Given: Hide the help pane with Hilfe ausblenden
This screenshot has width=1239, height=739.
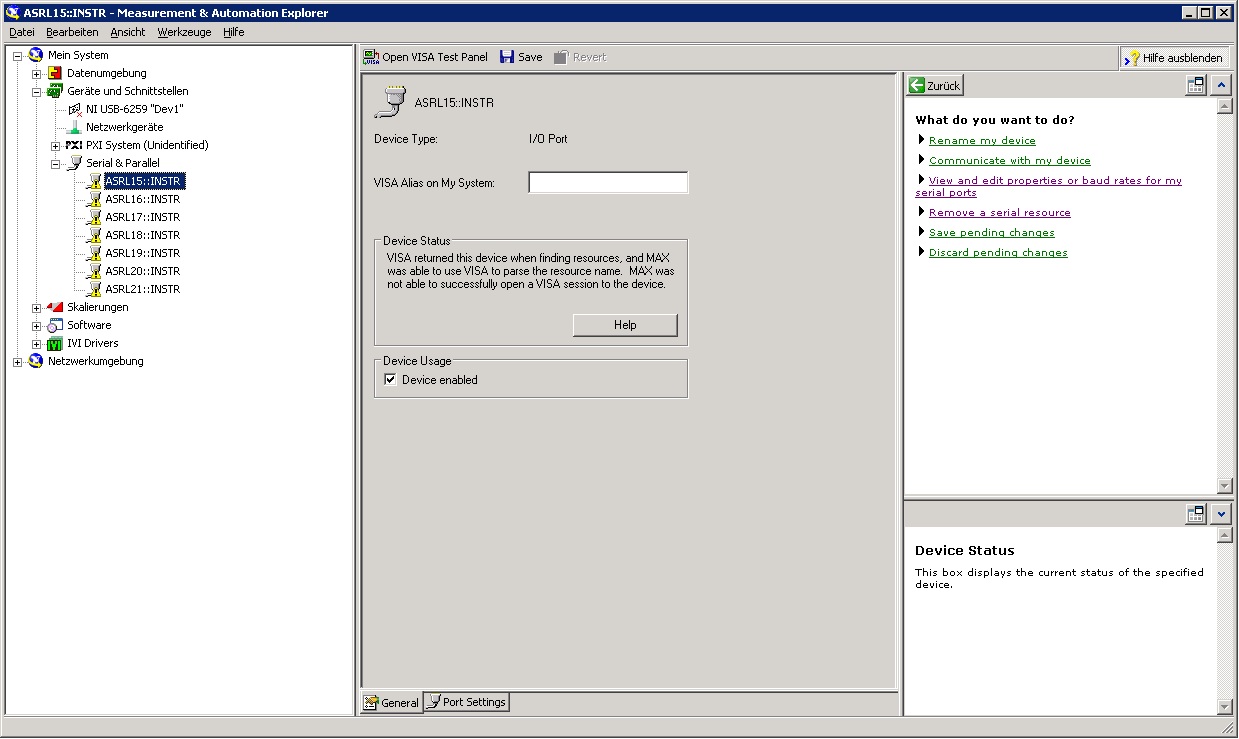Looking at the screenshot, I should [x=1174, y=58].
